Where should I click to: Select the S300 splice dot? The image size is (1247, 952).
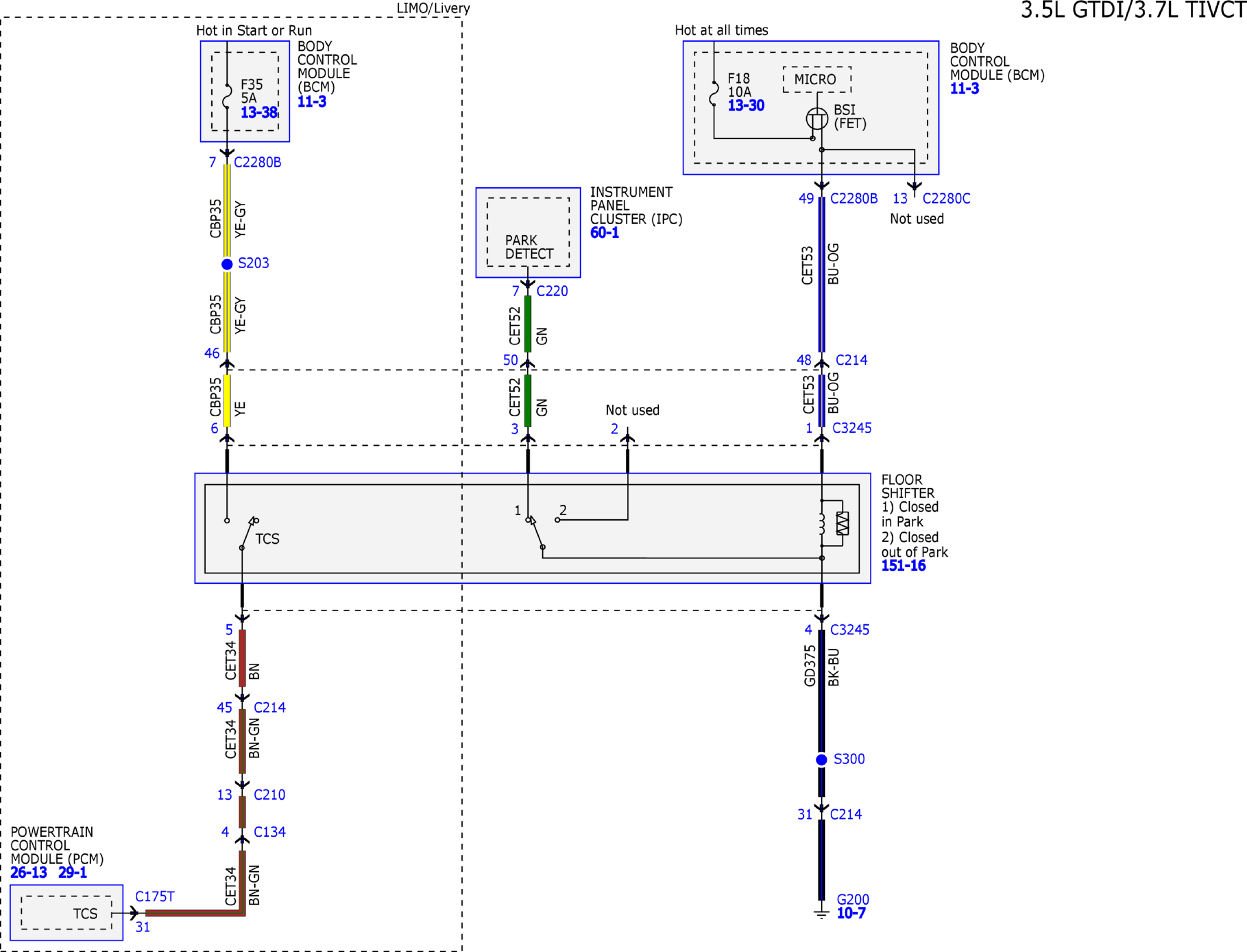(x=821, y=759)
